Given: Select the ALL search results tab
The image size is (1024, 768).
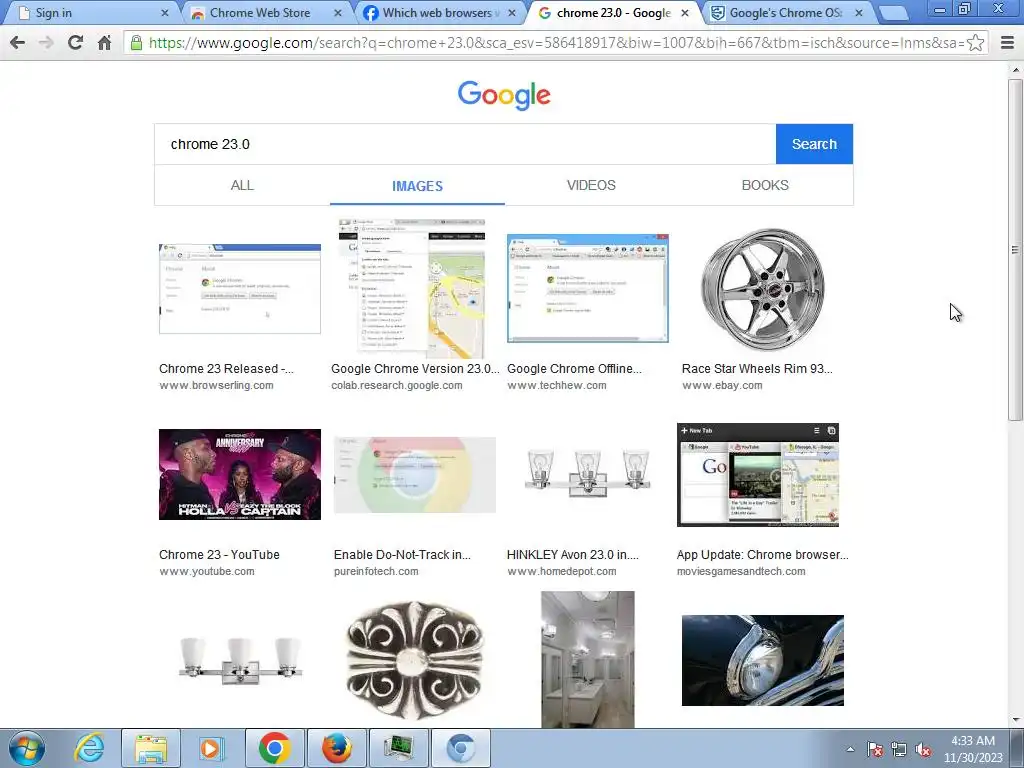Looking at the screenshot, I should [x=242, y=185].
